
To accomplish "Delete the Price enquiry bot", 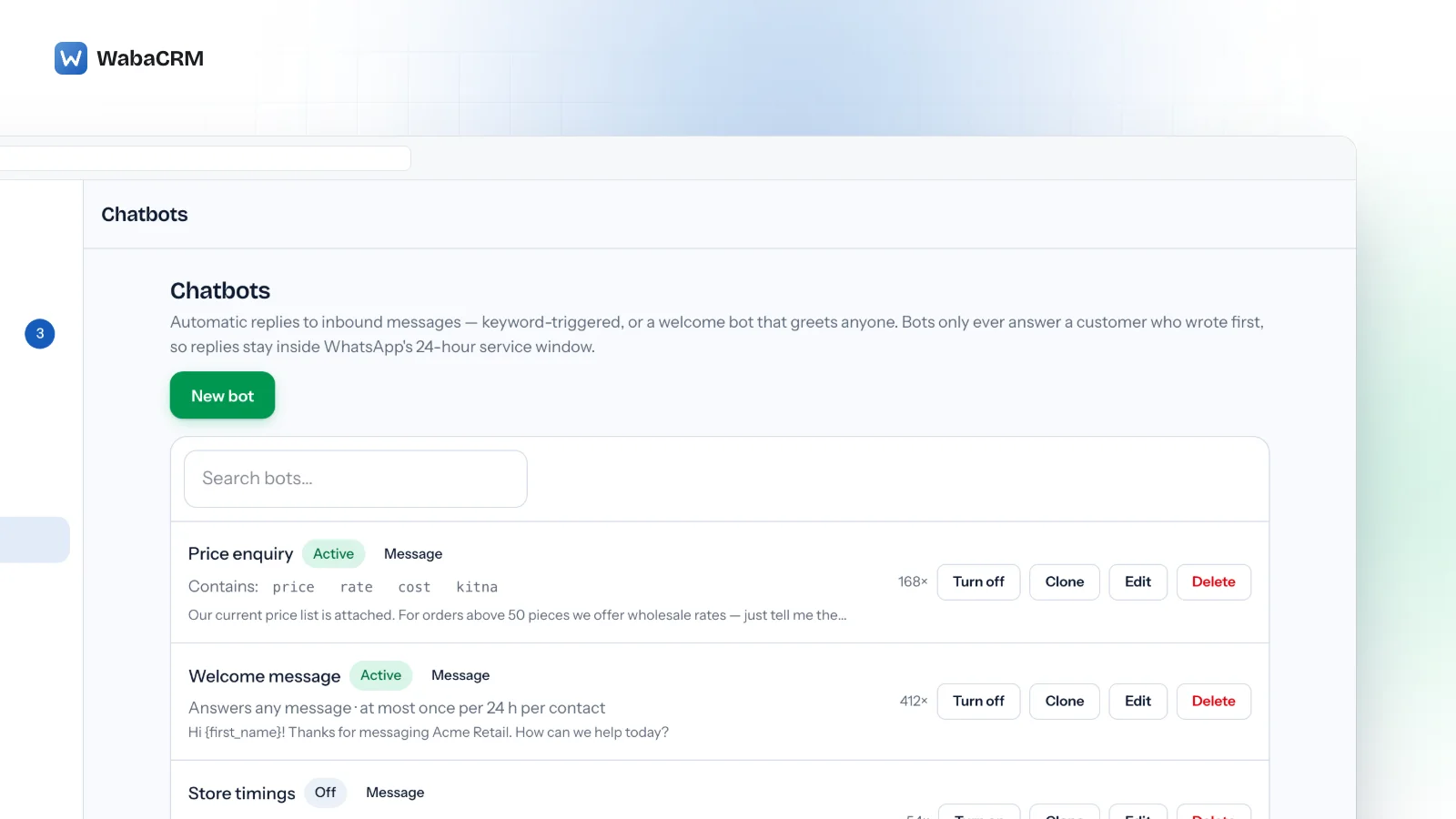I will (x=1214, y=582).
